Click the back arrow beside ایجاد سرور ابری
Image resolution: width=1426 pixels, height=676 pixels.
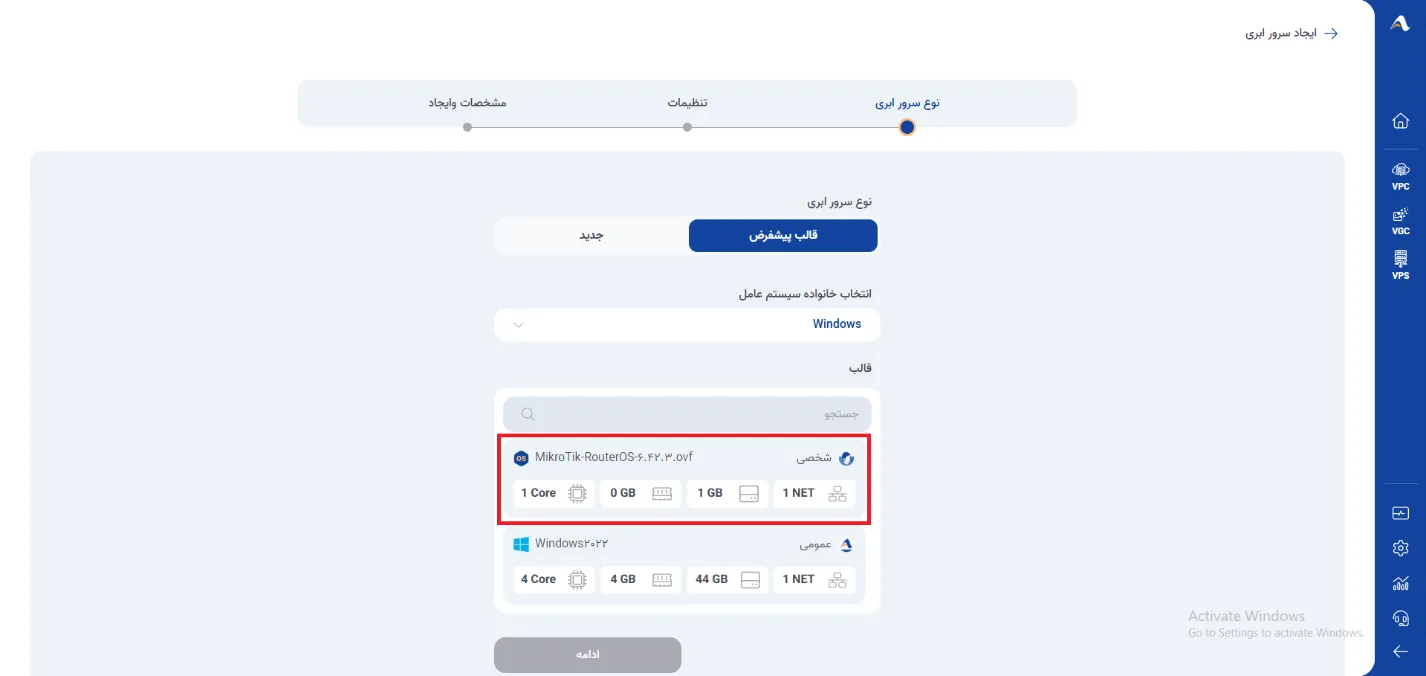(1331, 33)
